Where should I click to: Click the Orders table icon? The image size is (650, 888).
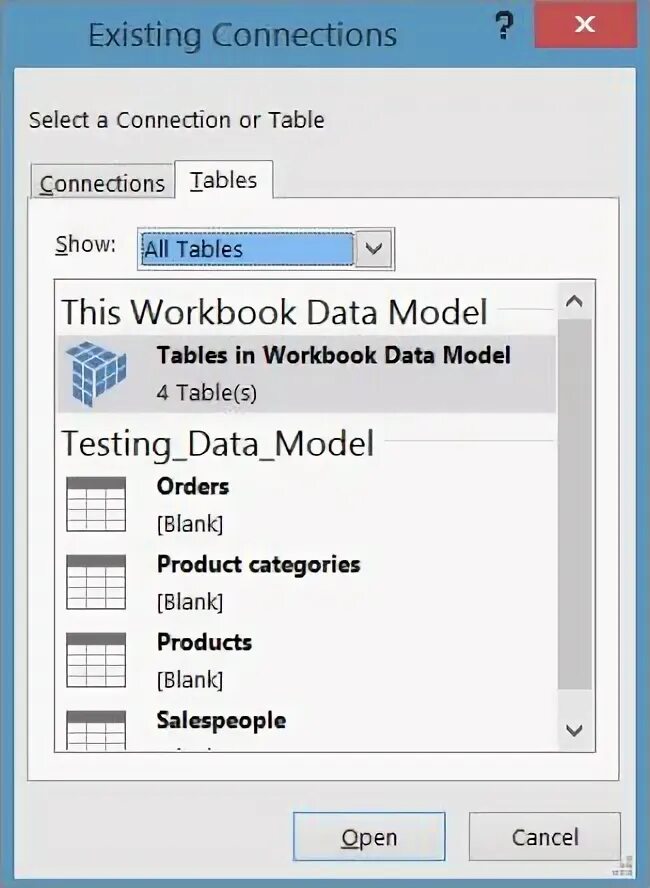point(96,504)
